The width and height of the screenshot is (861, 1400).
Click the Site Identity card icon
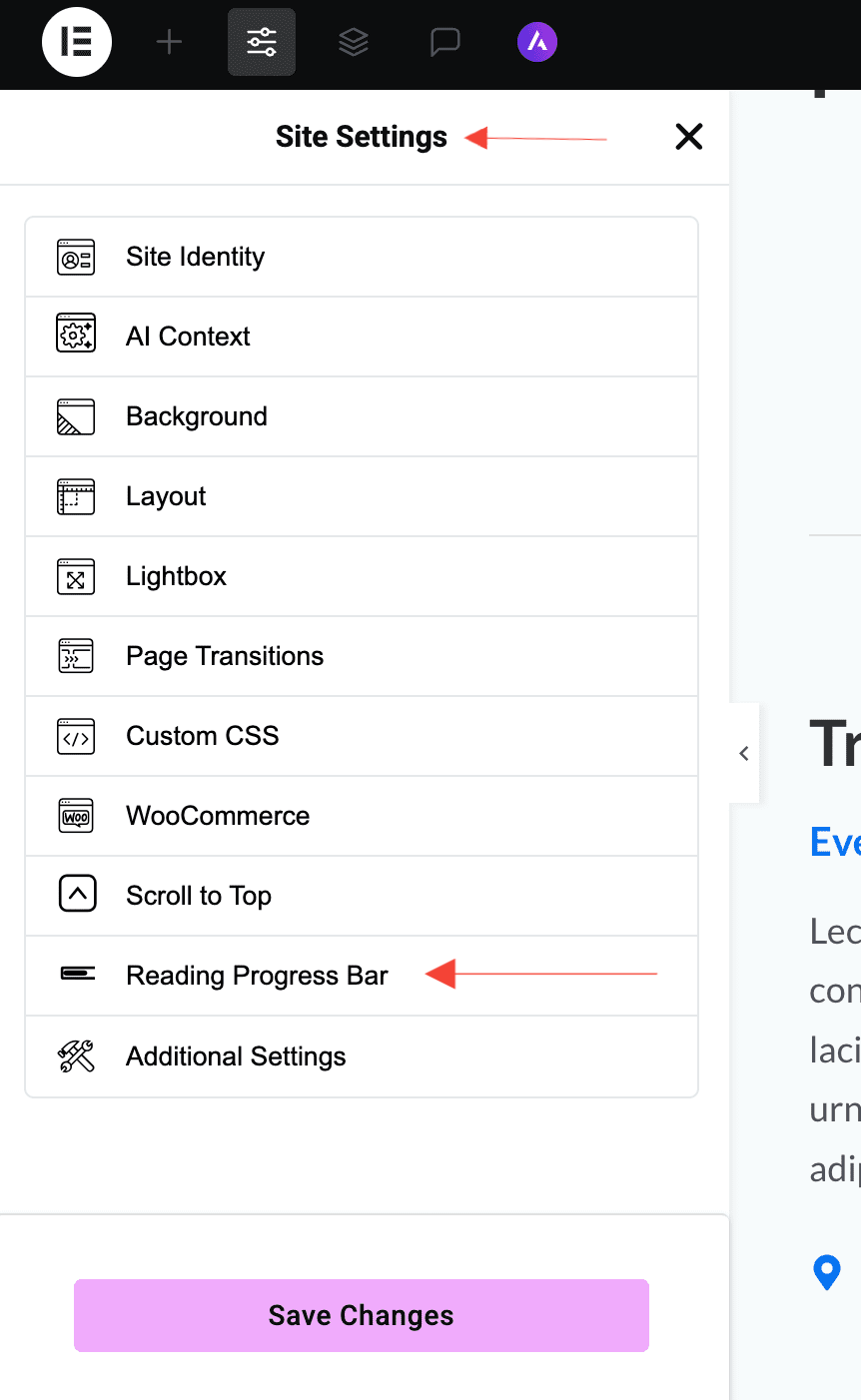coord(75,257)
